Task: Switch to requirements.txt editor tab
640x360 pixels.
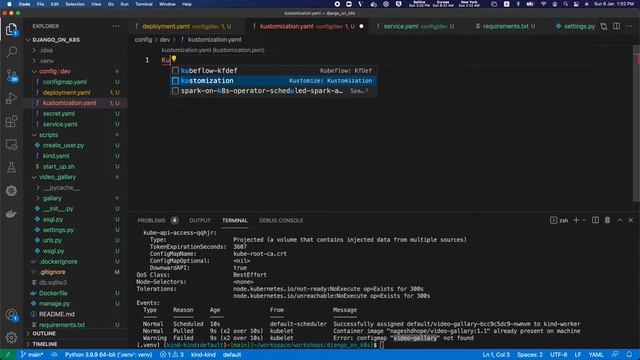Action: pyautogui.click(x=505, y=26)
